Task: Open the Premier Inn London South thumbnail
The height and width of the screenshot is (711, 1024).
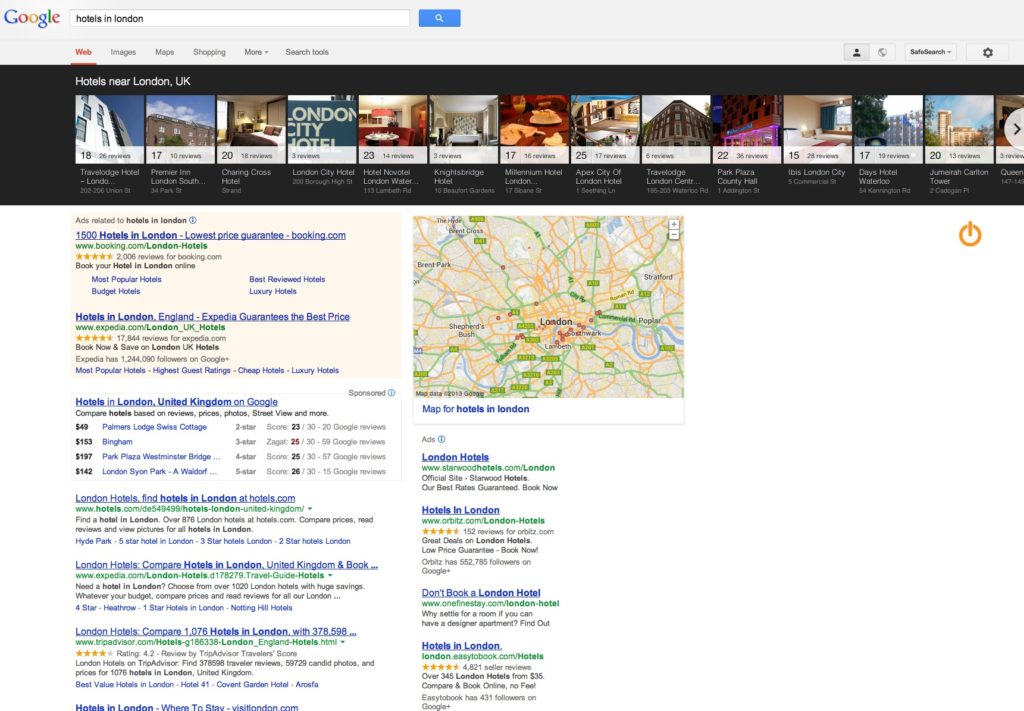Action: click(x=180, y=129)
